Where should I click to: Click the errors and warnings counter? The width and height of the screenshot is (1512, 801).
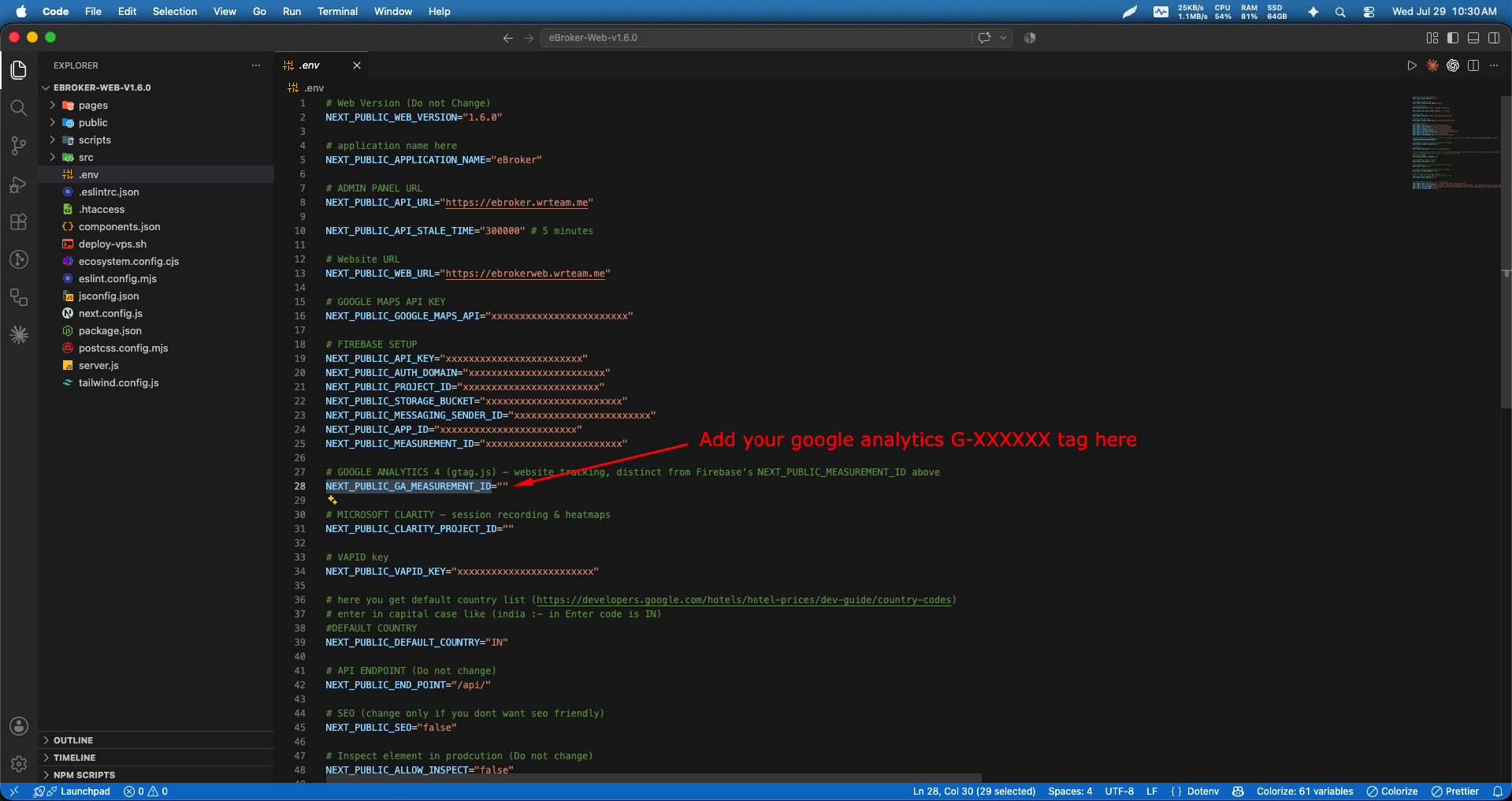tap(146, 792)
